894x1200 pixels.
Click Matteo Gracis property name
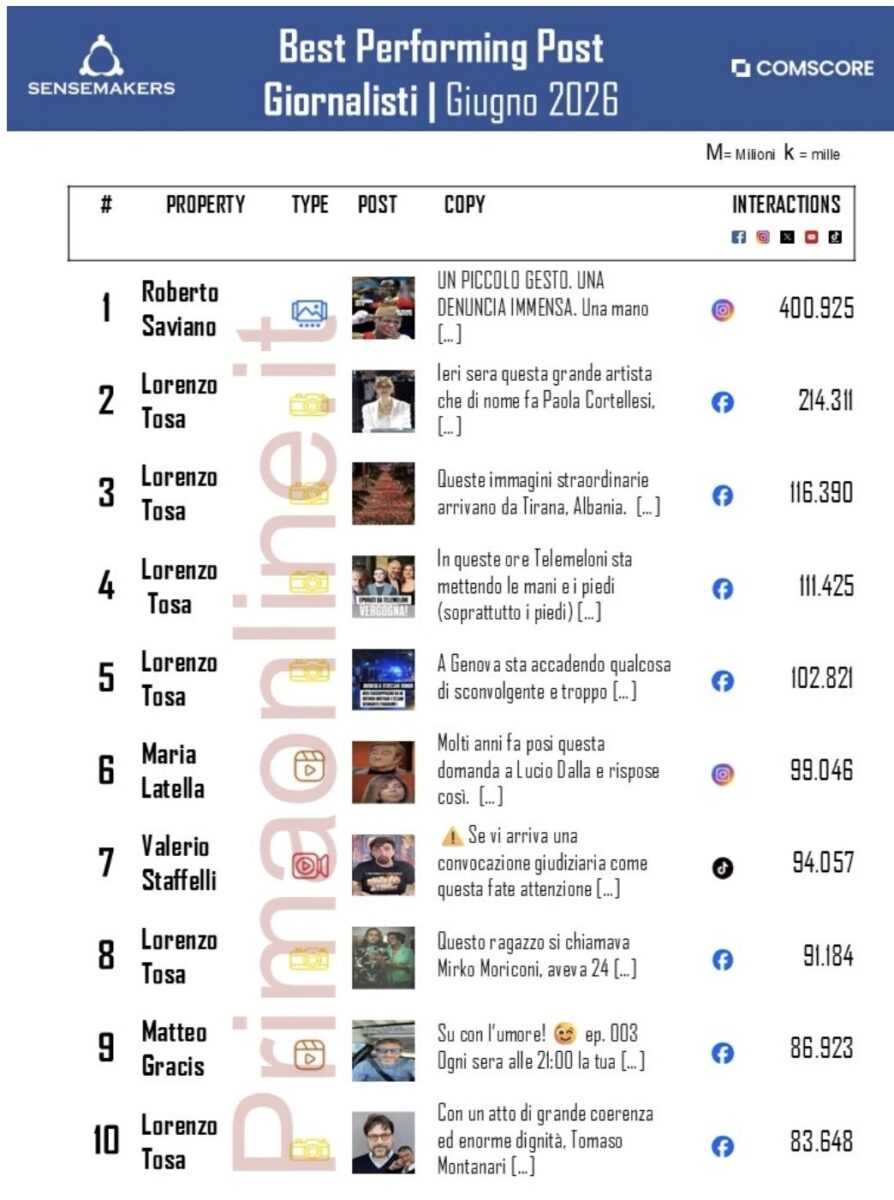pos(174,1049)
